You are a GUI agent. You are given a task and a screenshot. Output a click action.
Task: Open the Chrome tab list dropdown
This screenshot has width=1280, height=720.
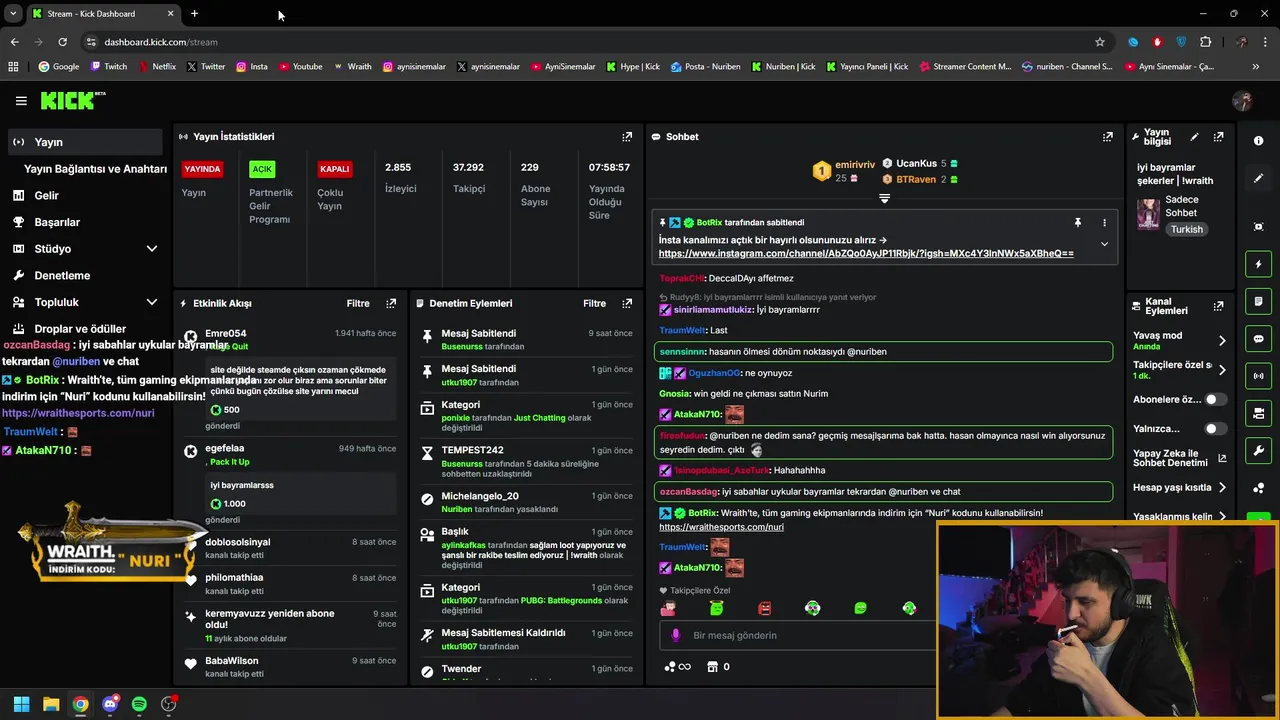pyautogui.click(x=14, y=14)
